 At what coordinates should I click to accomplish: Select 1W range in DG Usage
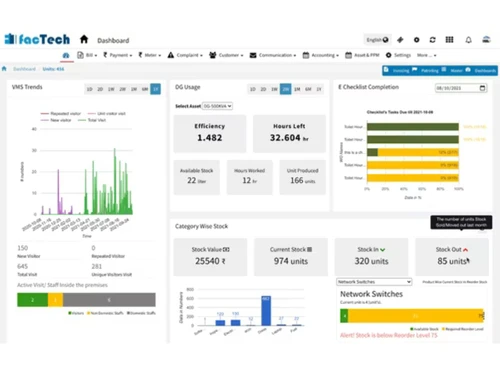point(274,89)
